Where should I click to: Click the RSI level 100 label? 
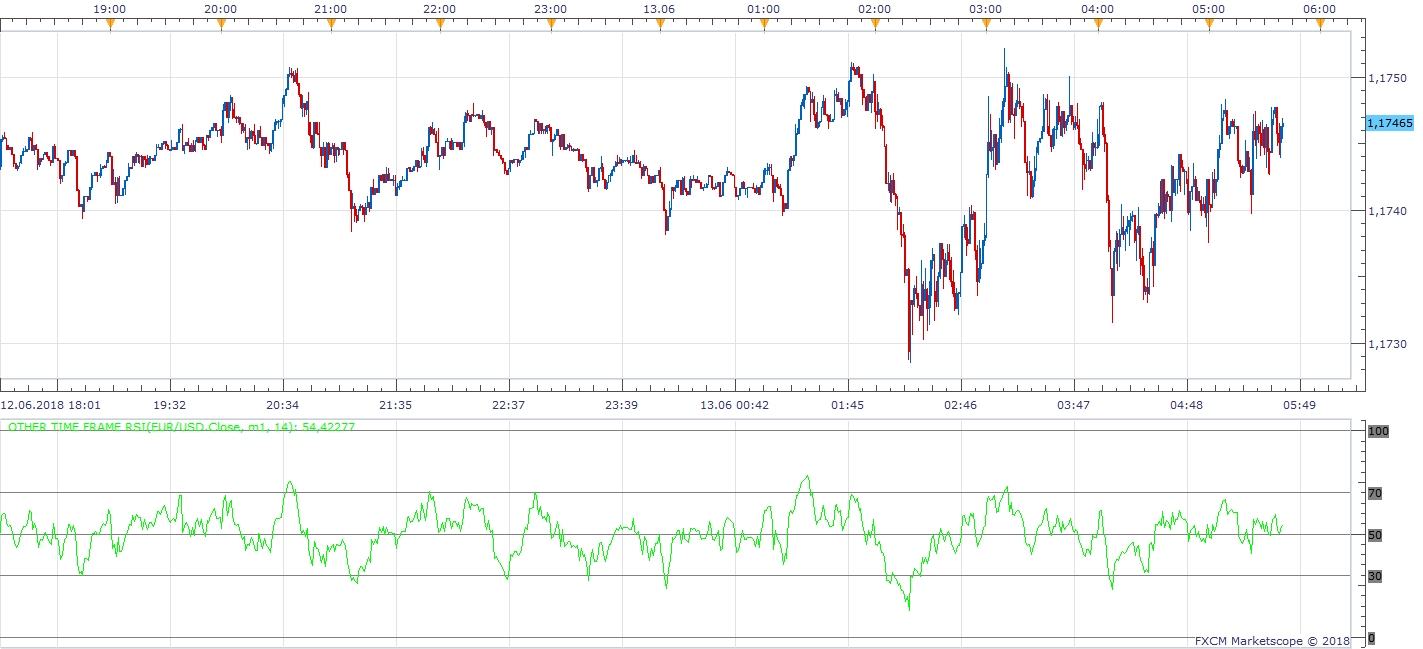1378,431
